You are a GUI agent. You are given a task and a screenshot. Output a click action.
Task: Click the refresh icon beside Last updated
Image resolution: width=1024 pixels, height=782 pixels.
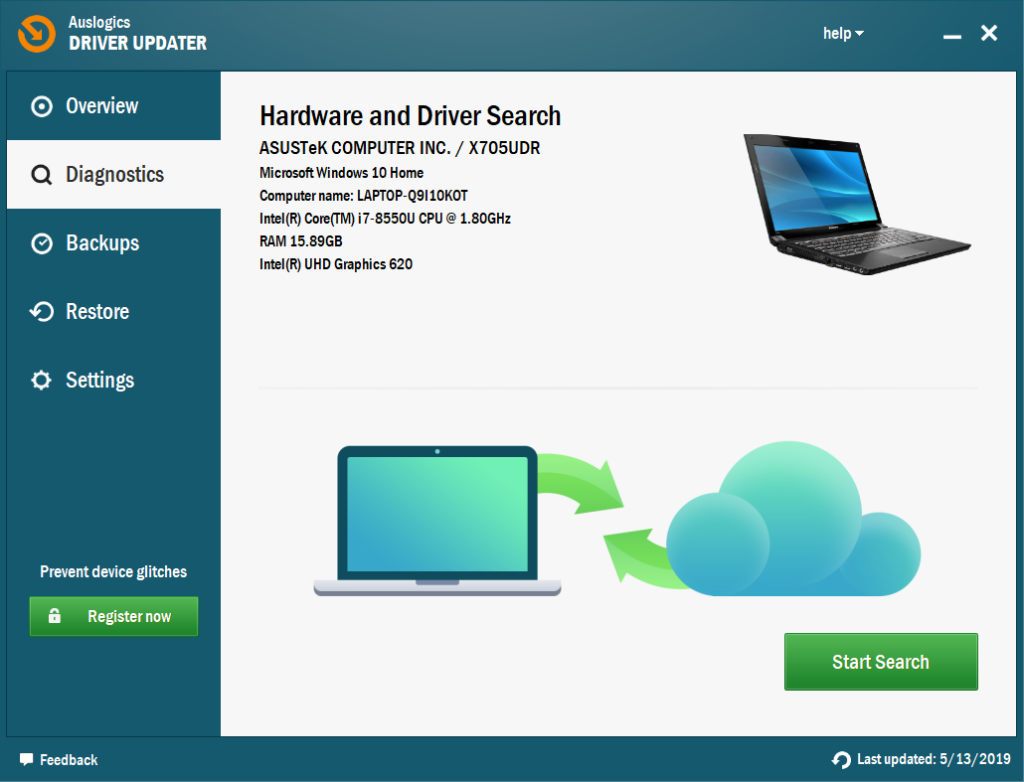[x=842, y=760]
